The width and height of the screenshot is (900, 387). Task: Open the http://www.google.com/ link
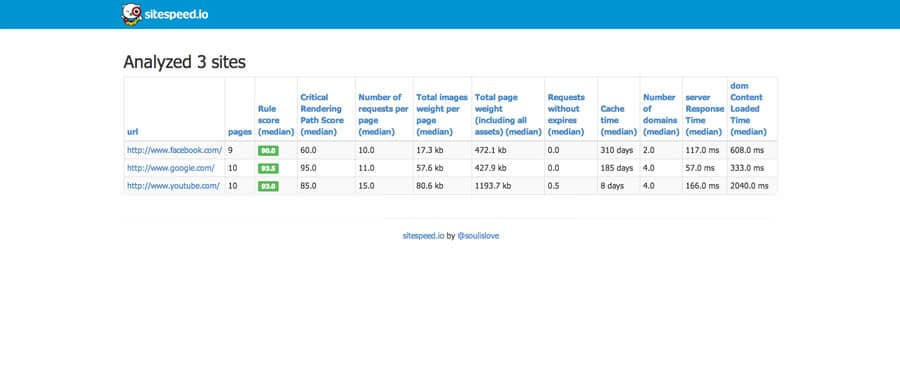(x=170, y=168)
